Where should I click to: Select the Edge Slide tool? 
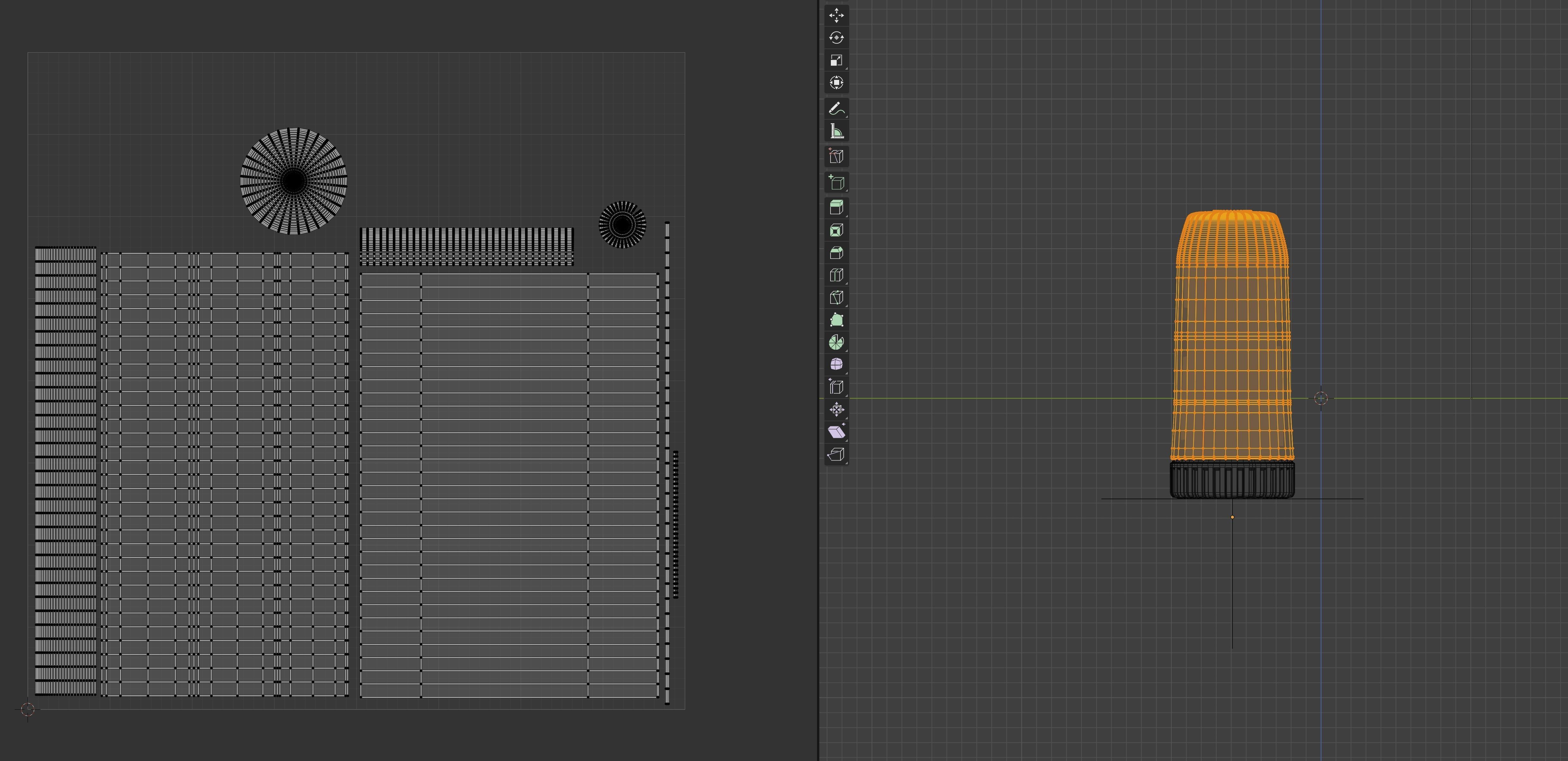point(836,387)
